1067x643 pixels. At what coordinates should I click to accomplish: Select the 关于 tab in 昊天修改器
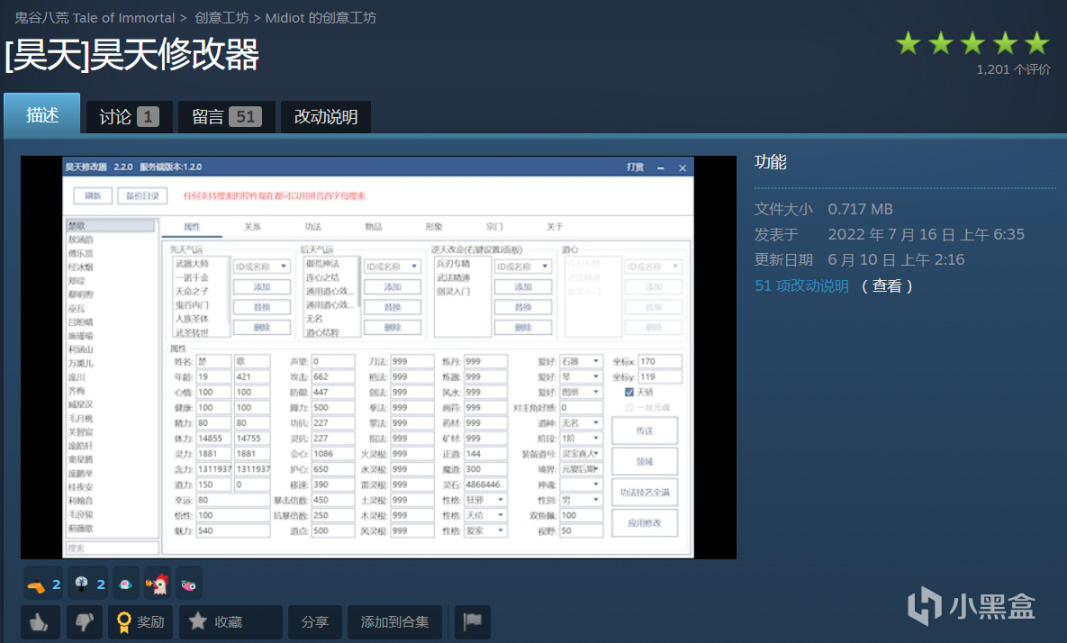point(555,227)
